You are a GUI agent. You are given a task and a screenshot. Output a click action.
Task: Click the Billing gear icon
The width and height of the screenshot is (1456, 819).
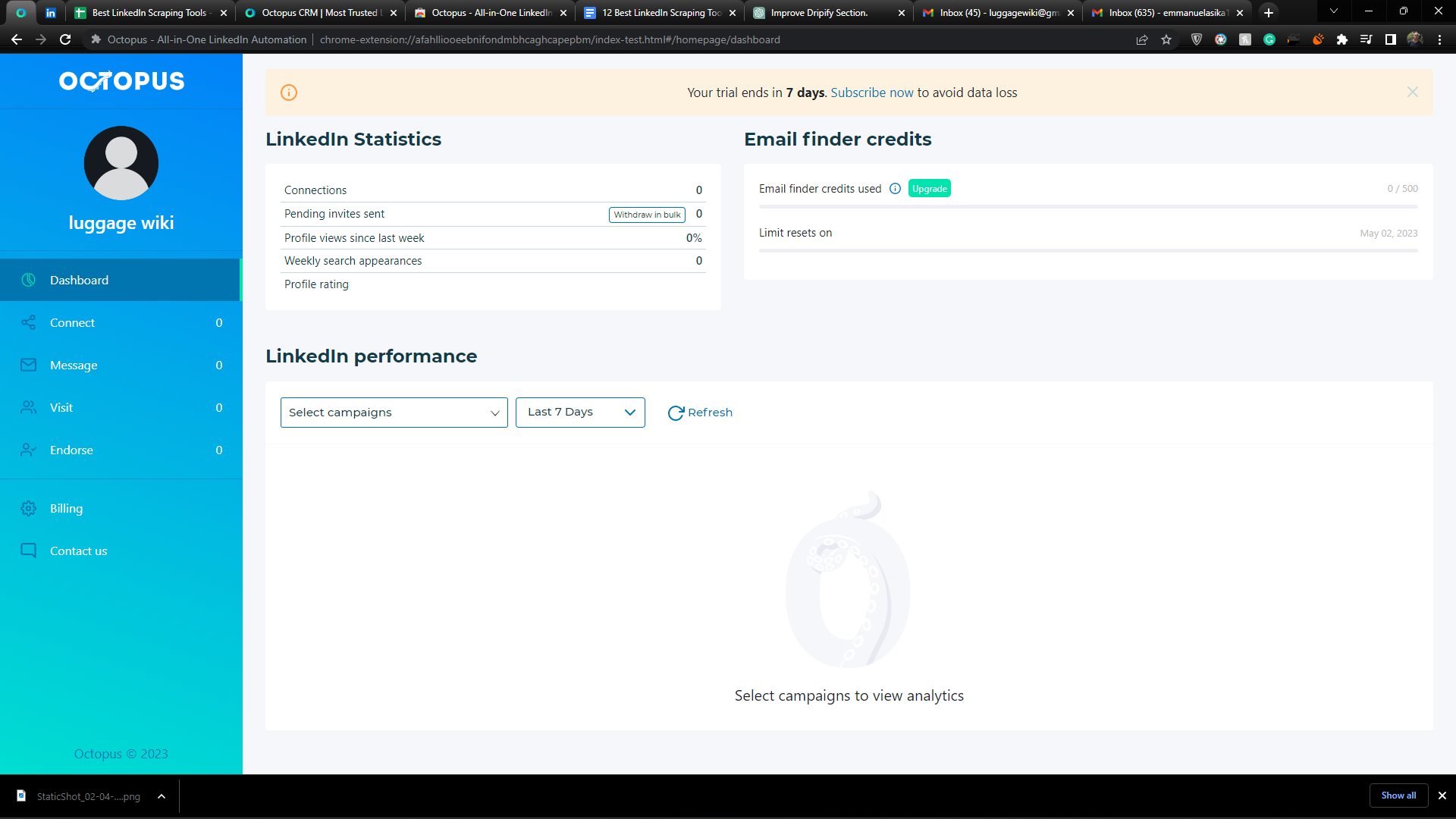[x=28, y=508]
